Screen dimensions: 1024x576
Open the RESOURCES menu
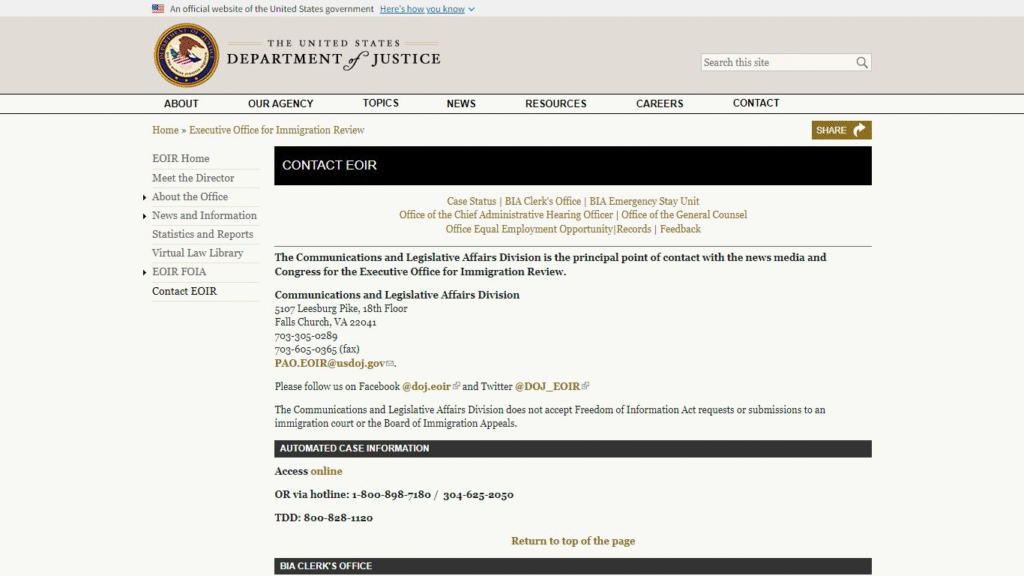[x=555, y=104]
